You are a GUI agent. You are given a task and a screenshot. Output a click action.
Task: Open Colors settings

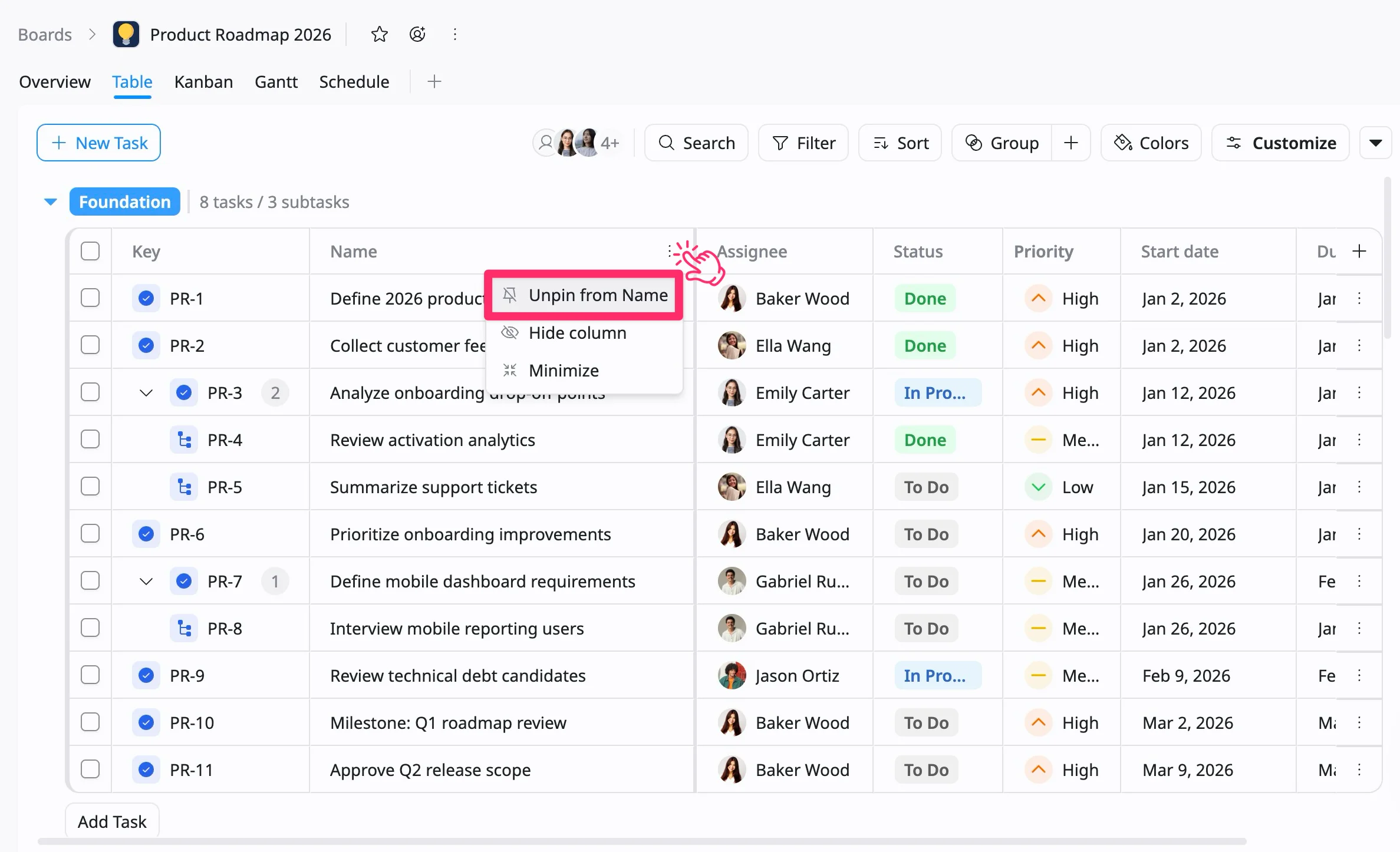(x=1151, y=143)
